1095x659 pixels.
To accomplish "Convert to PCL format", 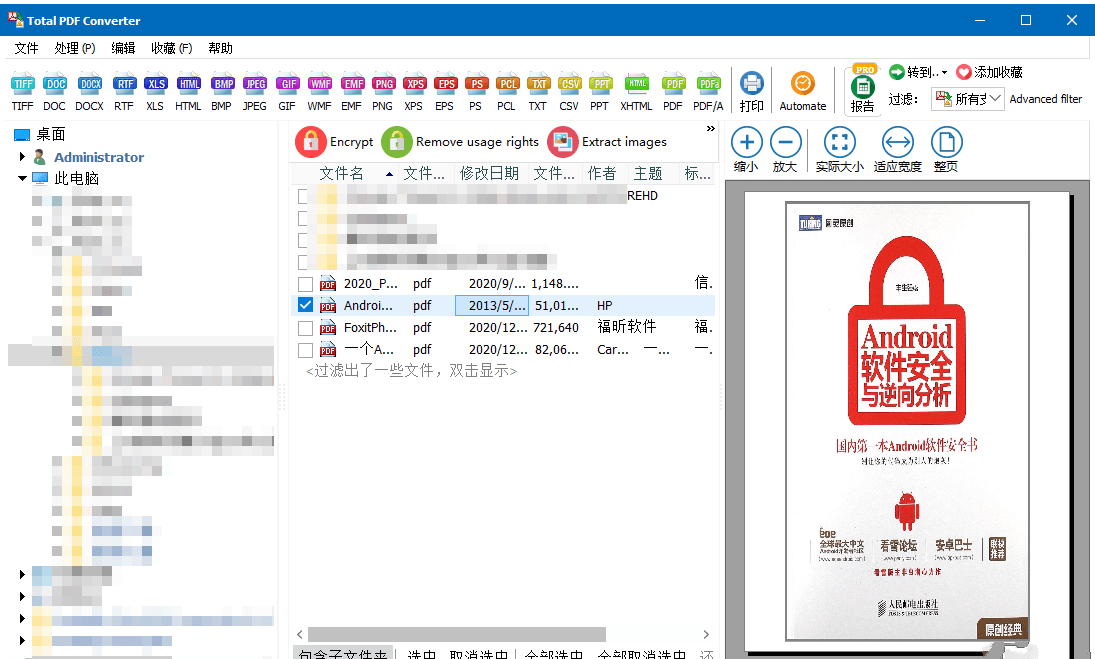I will click(x=507, y=91).
